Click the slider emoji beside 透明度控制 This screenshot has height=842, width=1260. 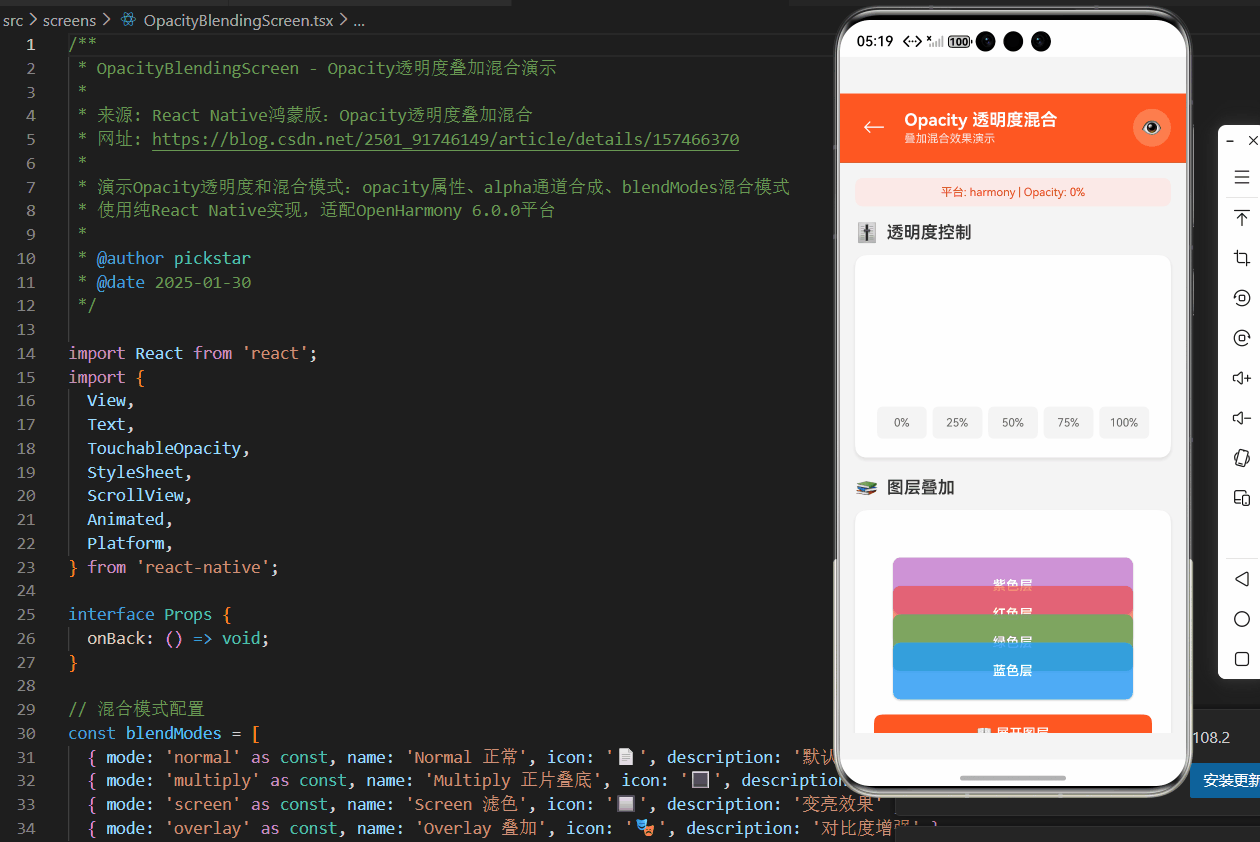[x=867, y=233]
